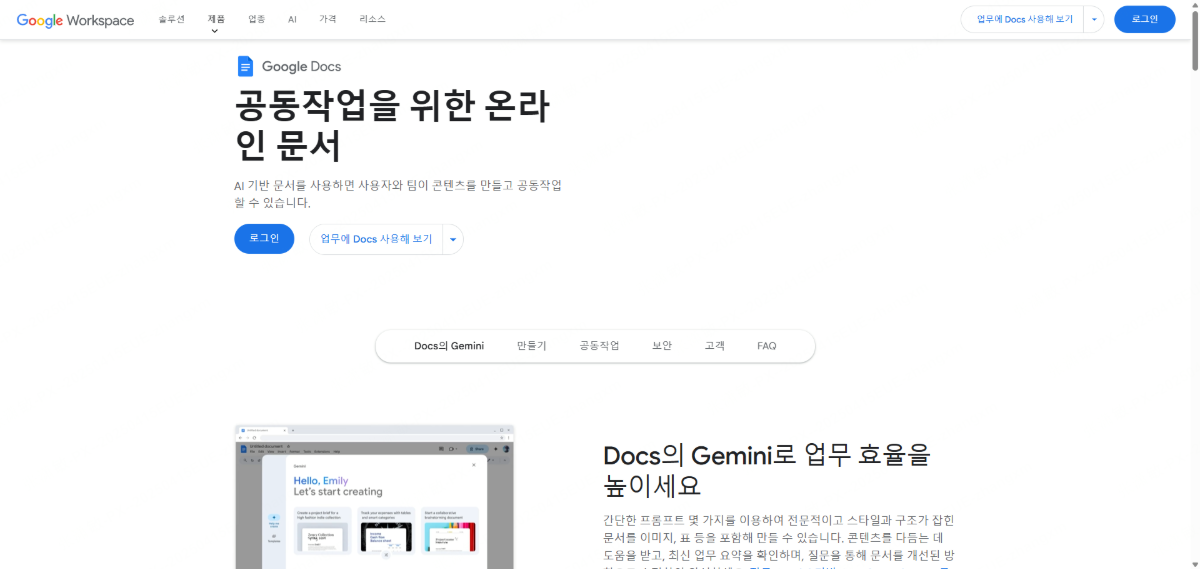This screenshot has height=570, width=1200.
Task: Click the chevron under the 제품 menu
Action: click(215, 31)
